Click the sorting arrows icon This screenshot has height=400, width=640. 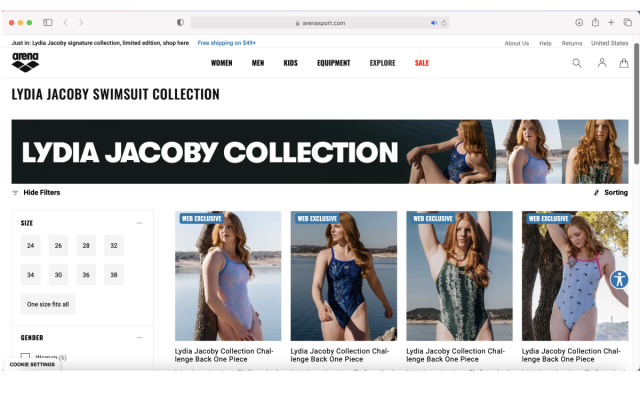click(x=596, y=193)
